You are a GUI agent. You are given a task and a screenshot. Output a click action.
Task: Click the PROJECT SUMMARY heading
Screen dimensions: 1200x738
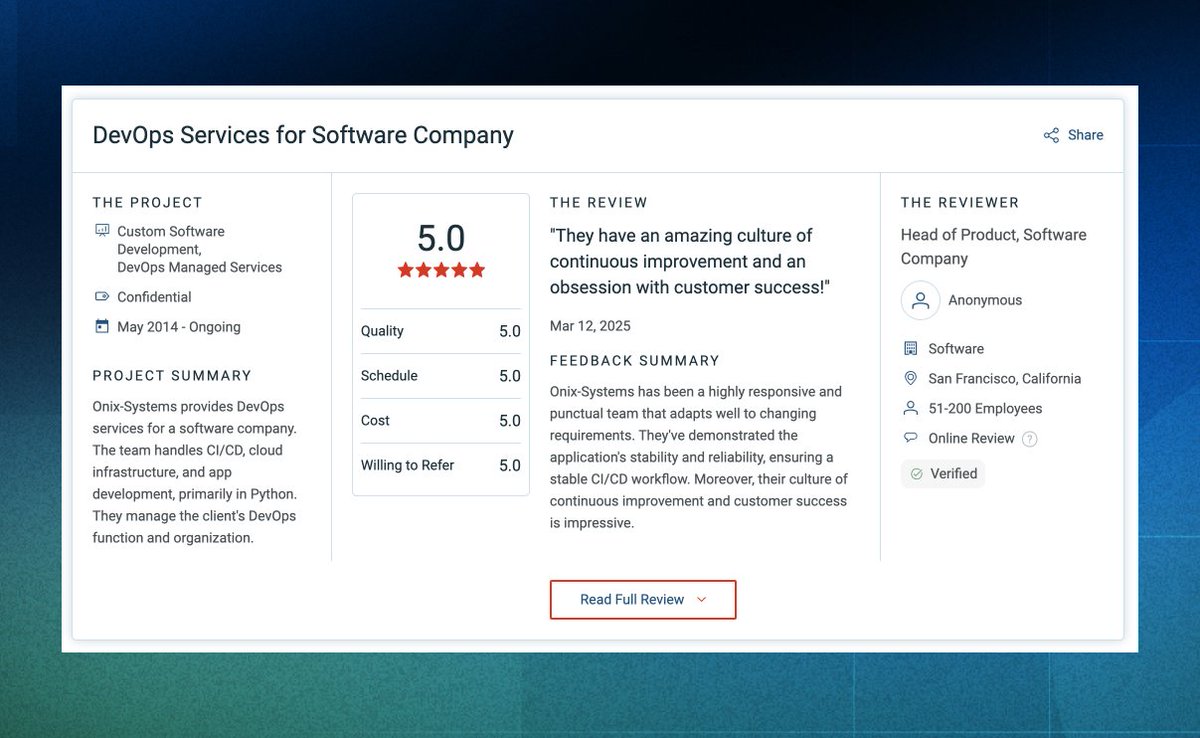172,376
